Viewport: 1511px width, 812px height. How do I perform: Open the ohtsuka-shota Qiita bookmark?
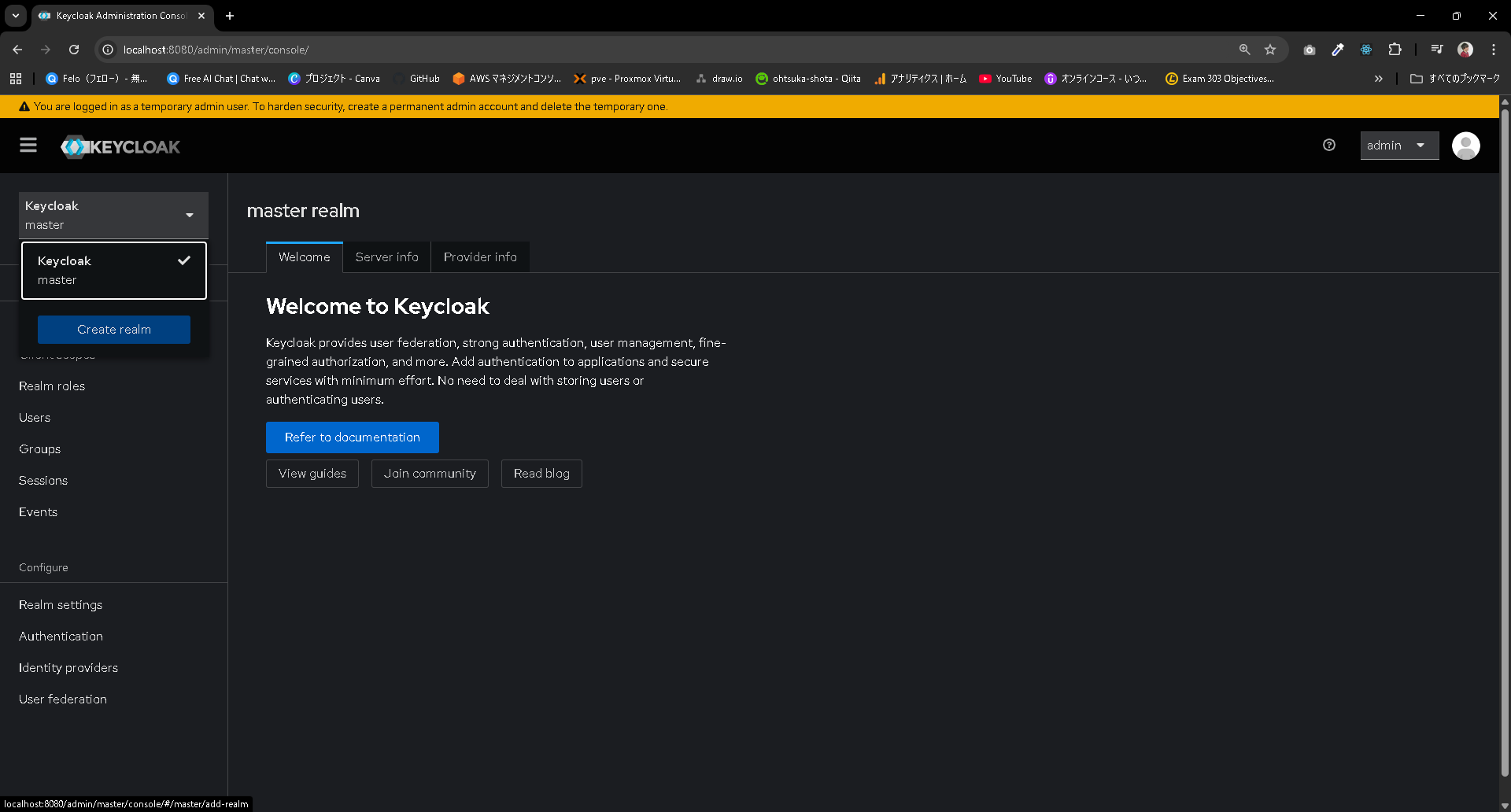pyautogui.click(x=808, y=79)
